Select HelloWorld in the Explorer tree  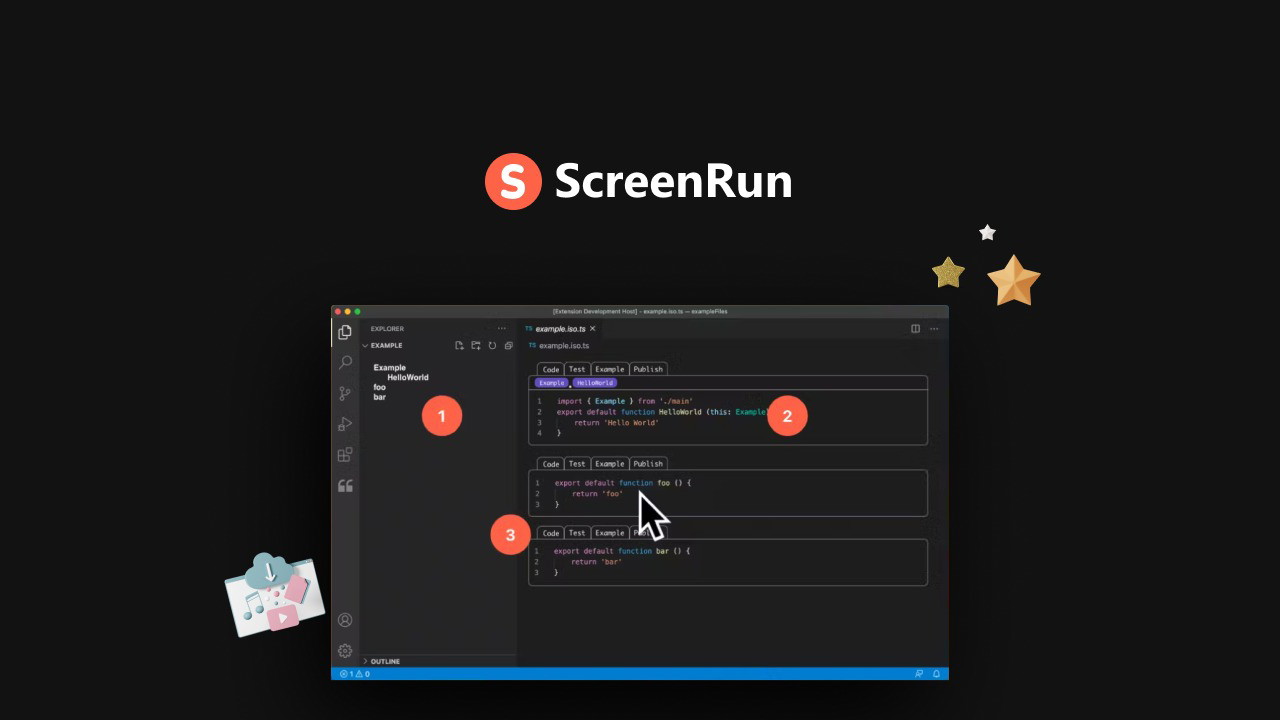point(408,378)
